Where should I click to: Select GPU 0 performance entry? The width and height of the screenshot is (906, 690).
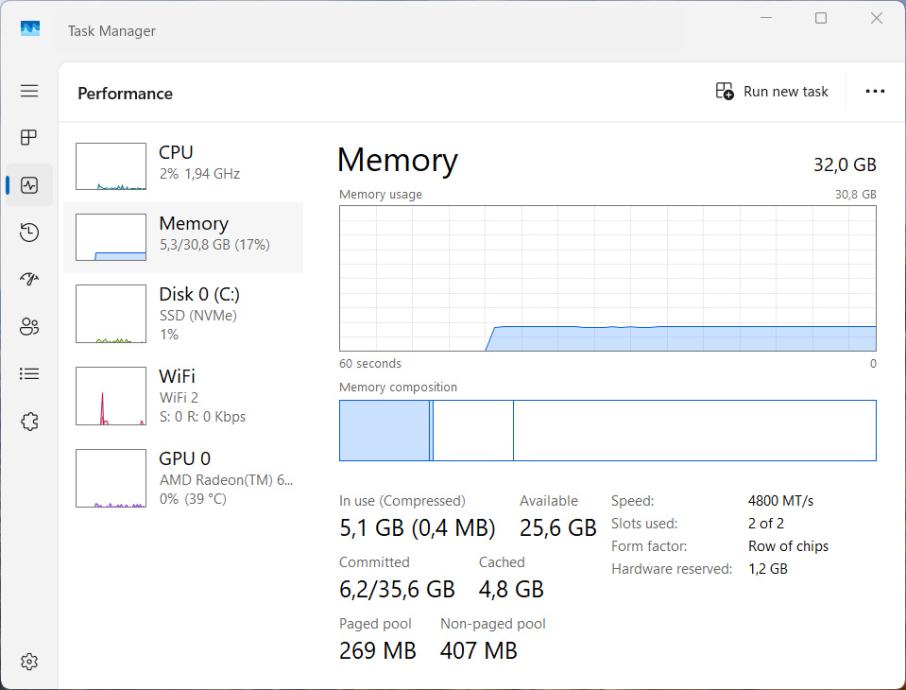(183, 477)
